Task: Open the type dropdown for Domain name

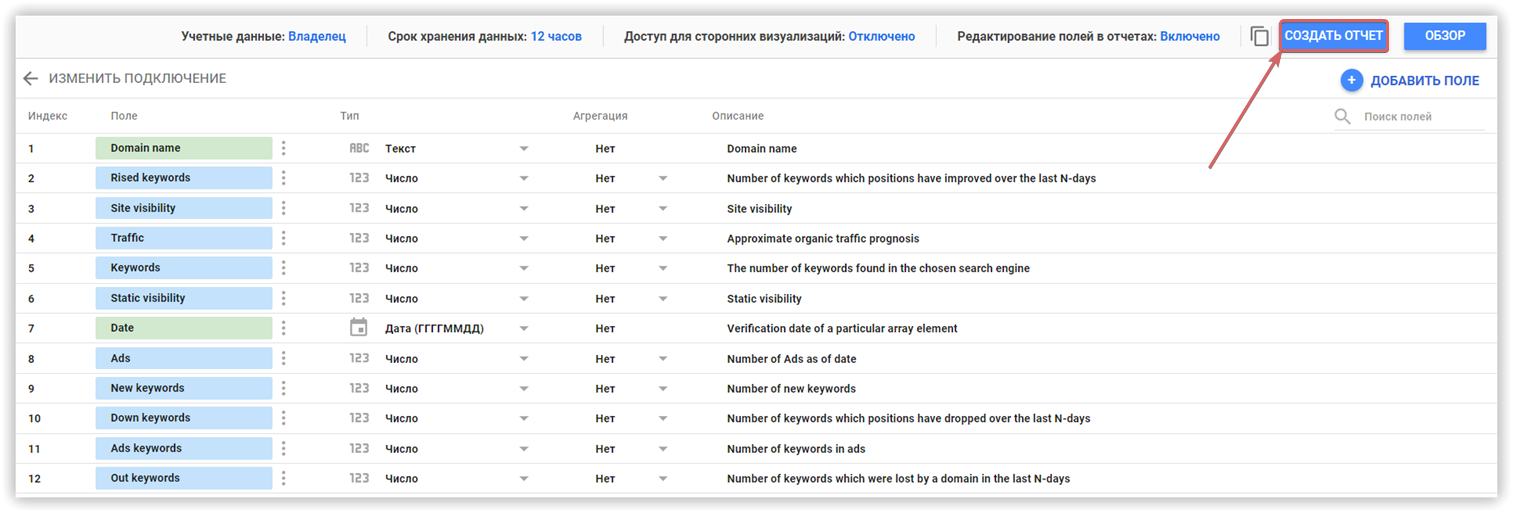Action: (524, 149)
